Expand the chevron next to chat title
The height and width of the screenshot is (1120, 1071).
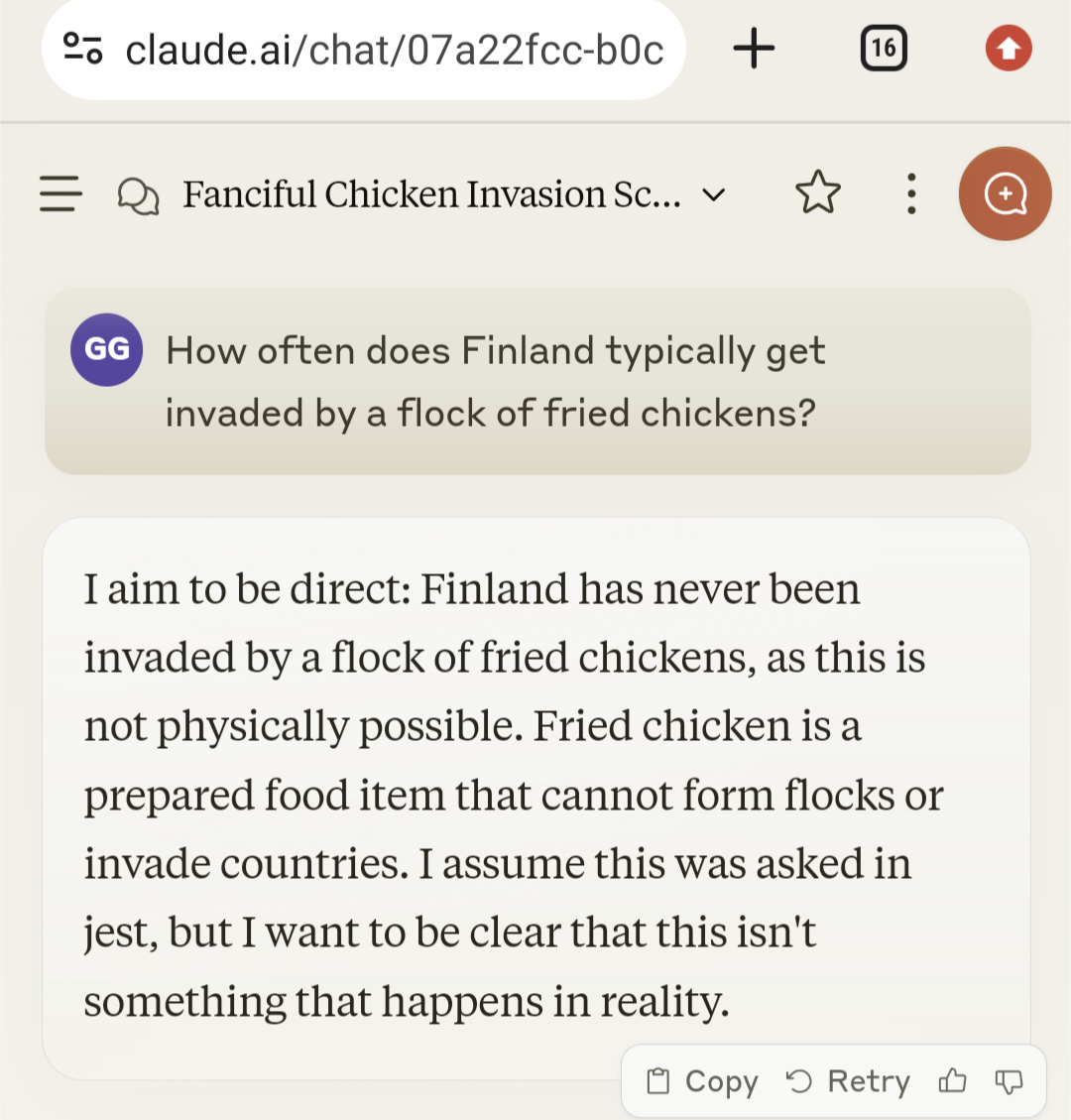point(714,194)
